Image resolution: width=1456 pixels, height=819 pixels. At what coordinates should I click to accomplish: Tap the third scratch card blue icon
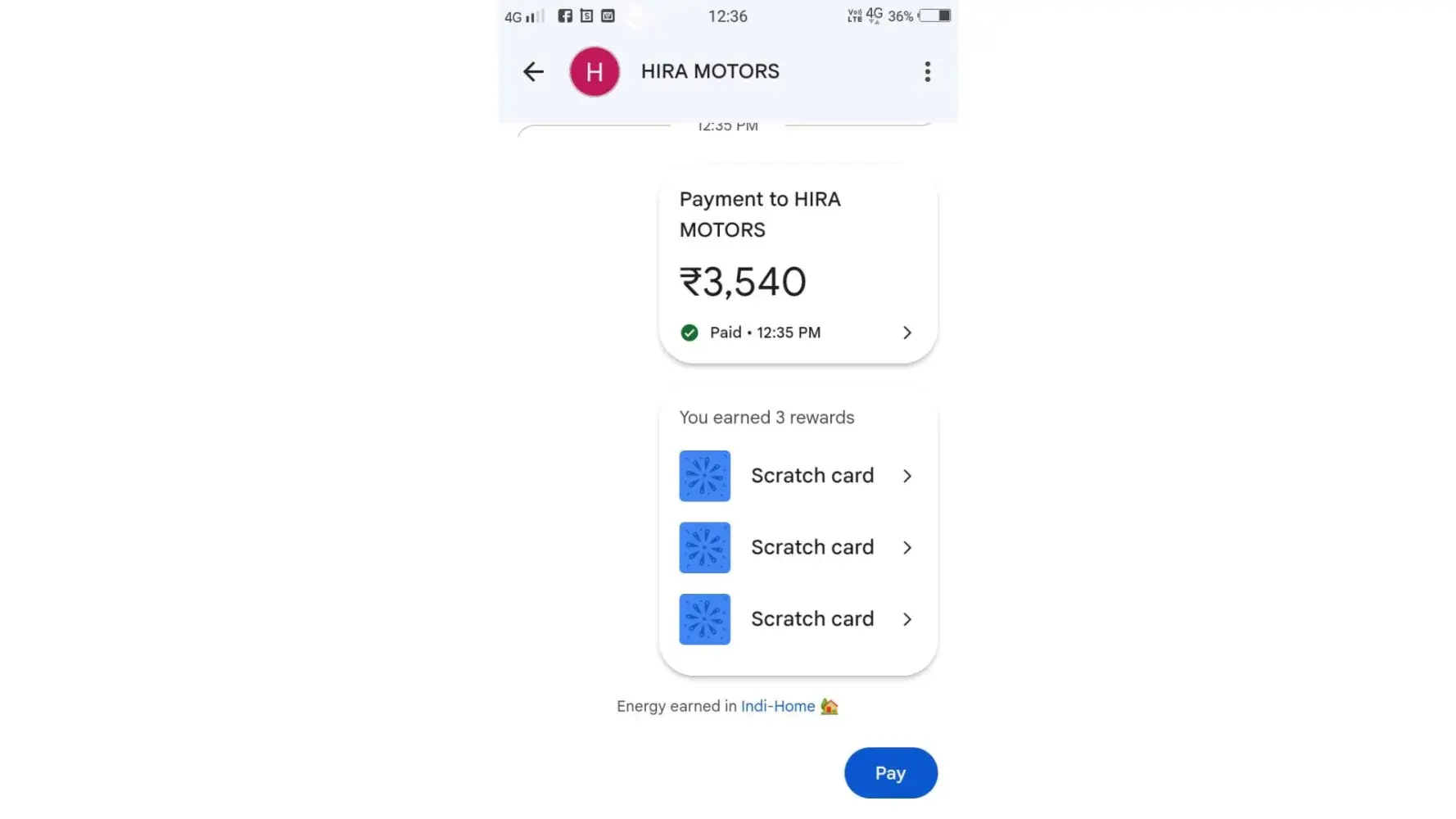click(704, 619)
